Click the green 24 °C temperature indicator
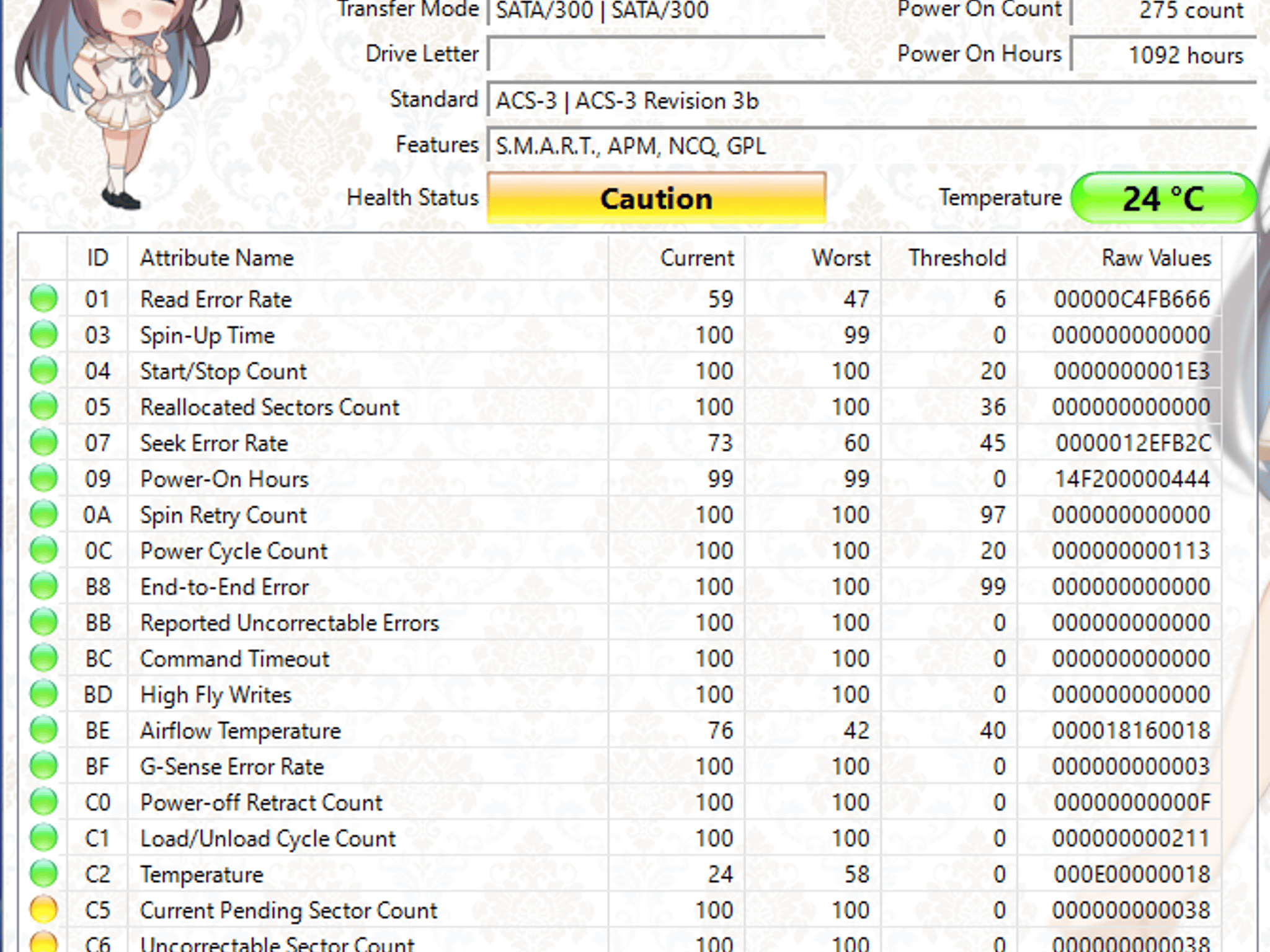The image size is (1270, 952). 1163,198
